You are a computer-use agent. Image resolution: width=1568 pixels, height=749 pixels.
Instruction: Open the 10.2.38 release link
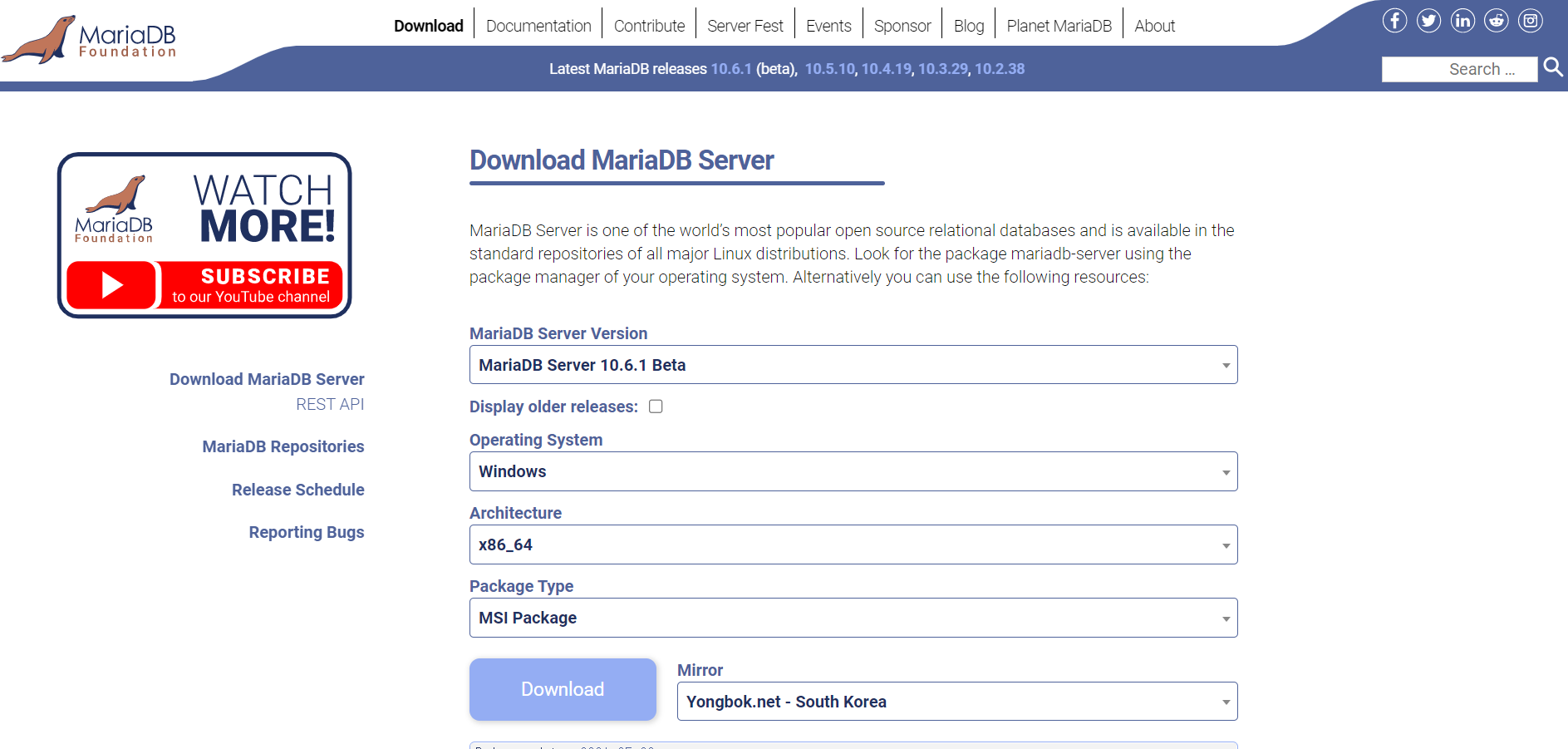click(1000, 69)
